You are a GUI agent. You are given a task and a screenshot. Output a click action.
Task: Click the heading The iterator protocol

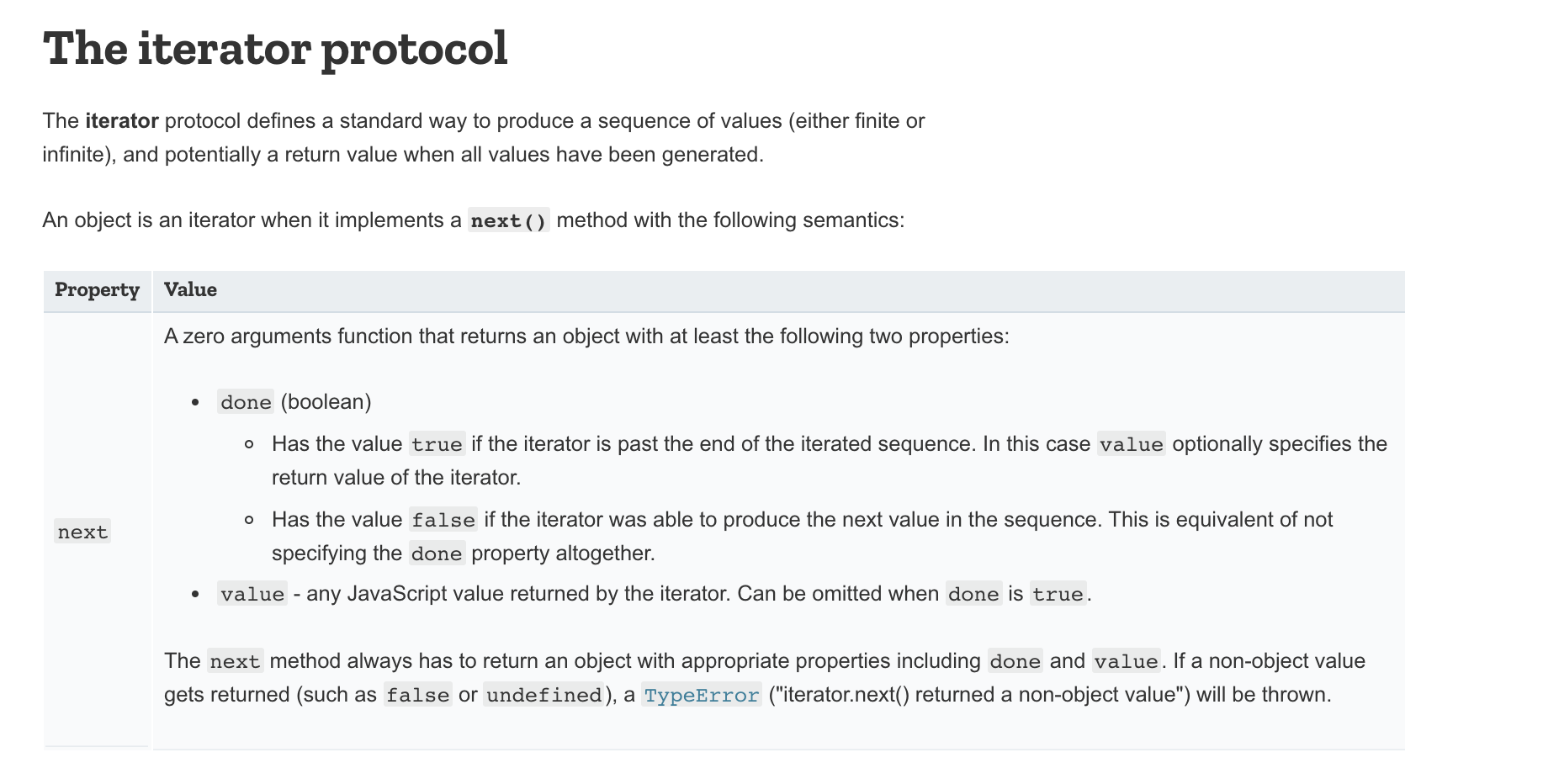point(275,48)
